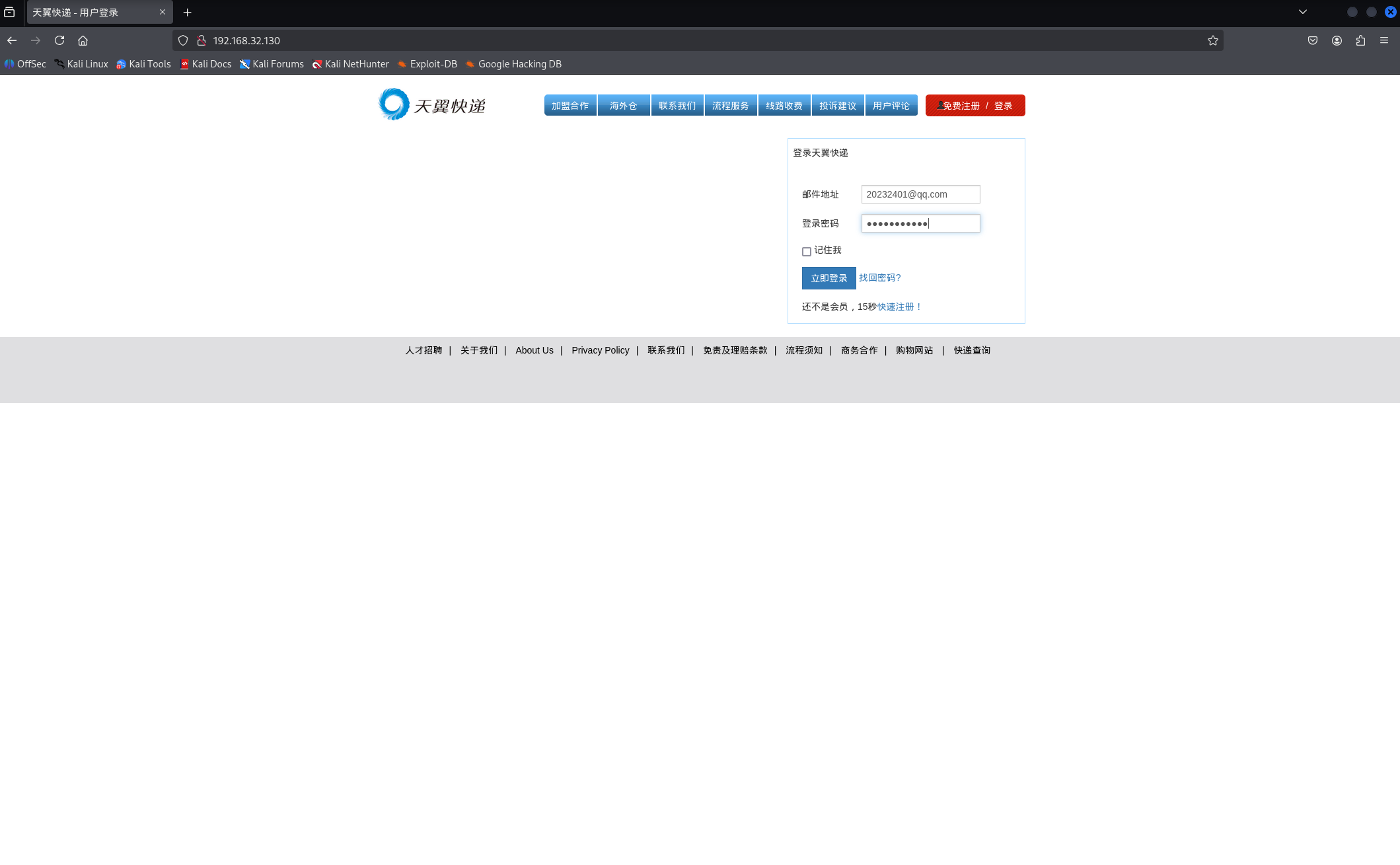This screenshot has height=865, width=1400.
Task: Select the 线路收费 navigation item
Action: 784,106
